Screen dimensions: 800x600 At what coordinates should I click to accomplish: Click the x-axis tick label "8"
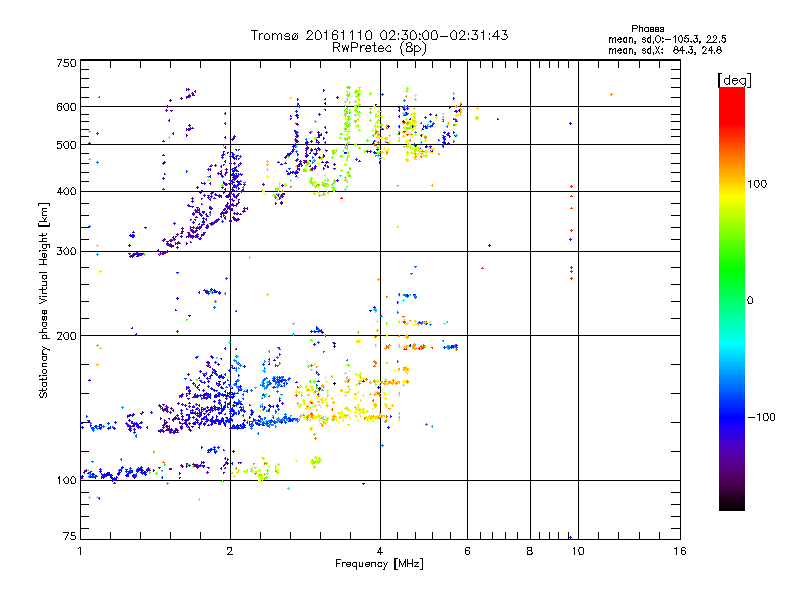(x=530, y=551)
